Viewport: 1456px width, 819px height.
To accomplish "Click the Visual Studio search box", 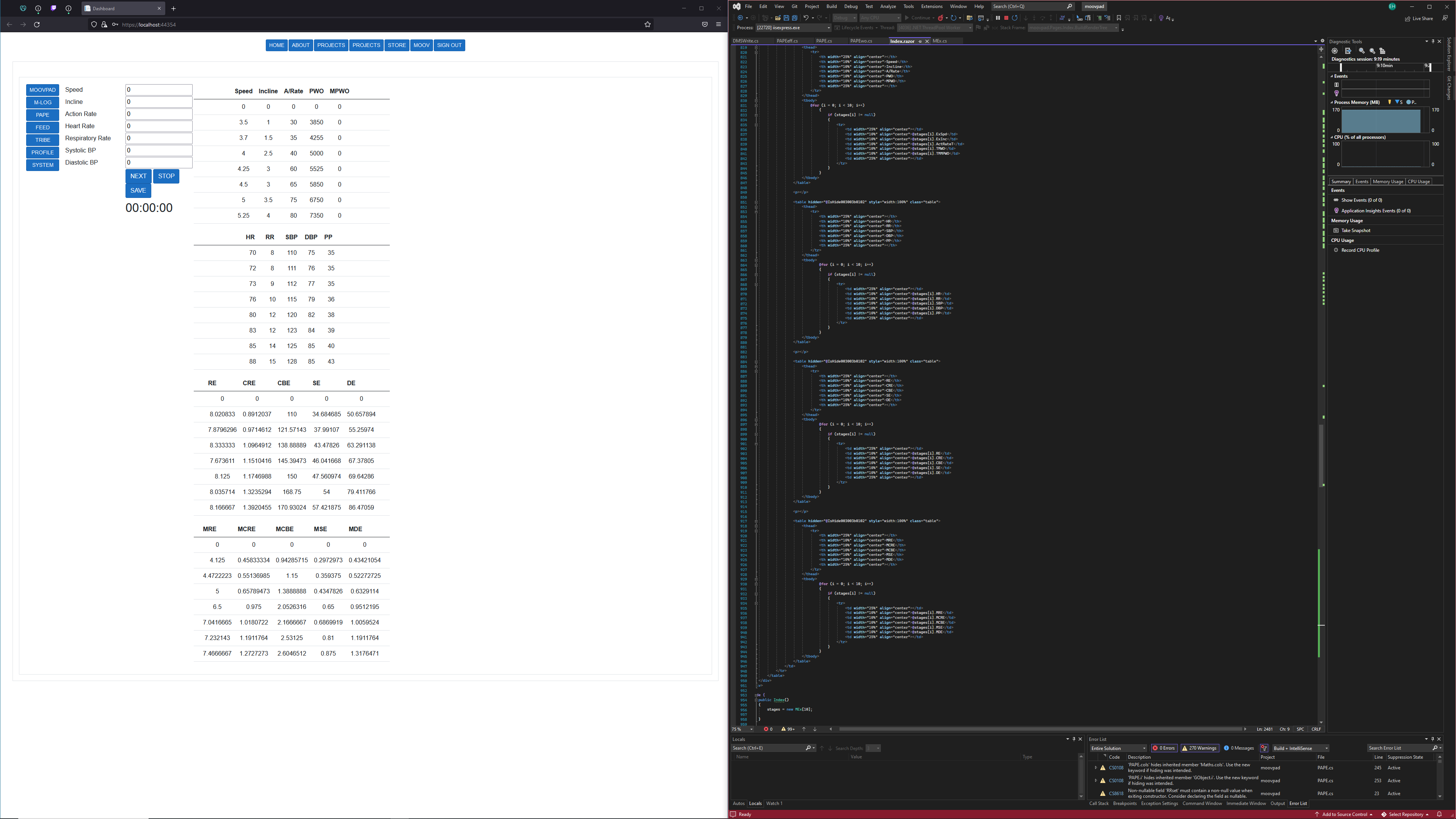I will click(x=1032, y=6).
